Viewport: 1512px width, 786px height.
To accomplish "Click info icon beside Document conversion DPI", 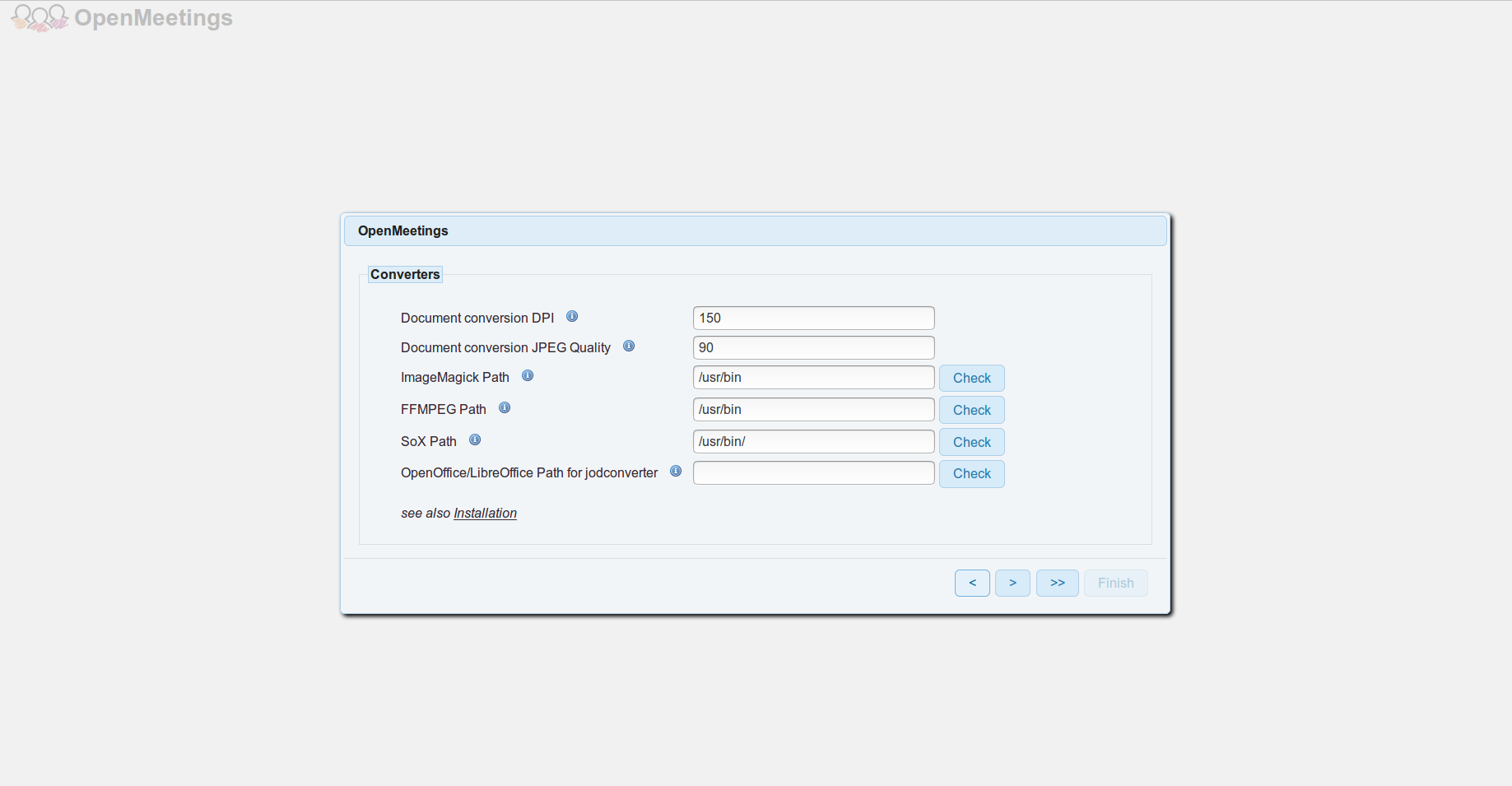I will coord(572,316).
